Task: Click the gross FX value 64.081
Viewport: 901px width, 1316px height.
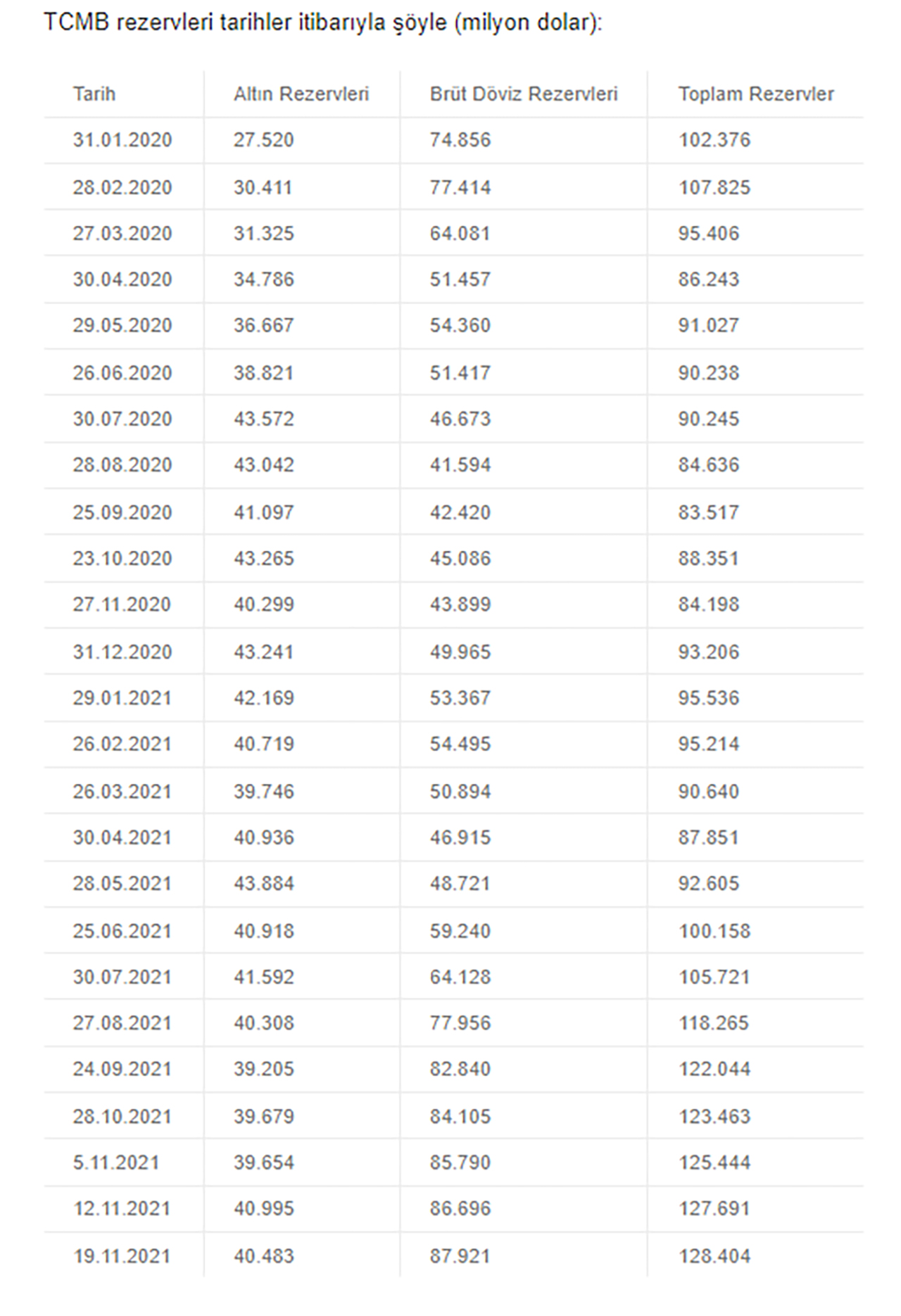Action: click(x=460, y=234)
